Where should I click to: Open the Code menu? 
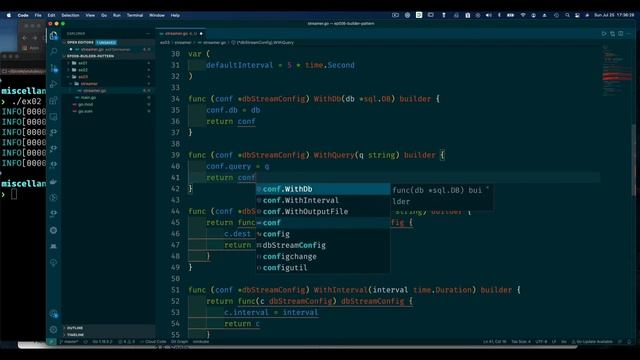23,15
